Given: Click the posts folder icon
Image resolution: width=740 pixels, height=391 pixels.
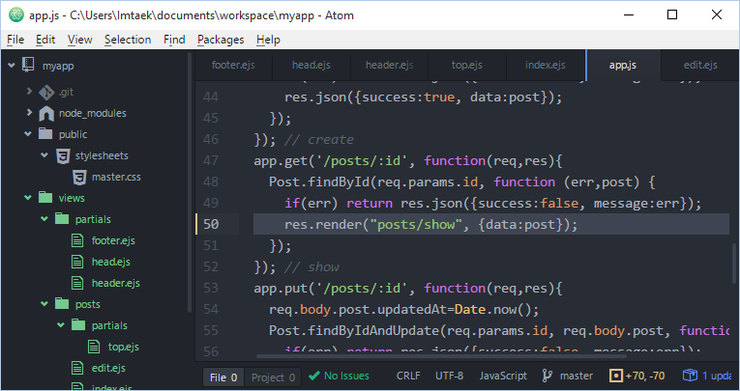Looking at the screenshot, I should click(62, 304).
